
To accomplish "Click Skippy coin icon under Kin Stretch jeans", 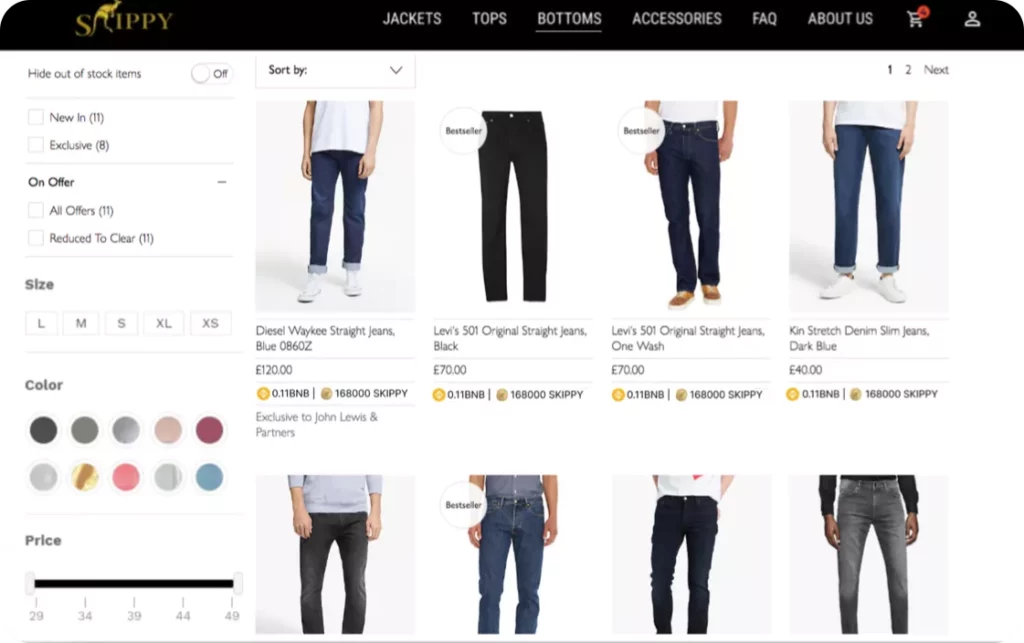I will (856, 394).
